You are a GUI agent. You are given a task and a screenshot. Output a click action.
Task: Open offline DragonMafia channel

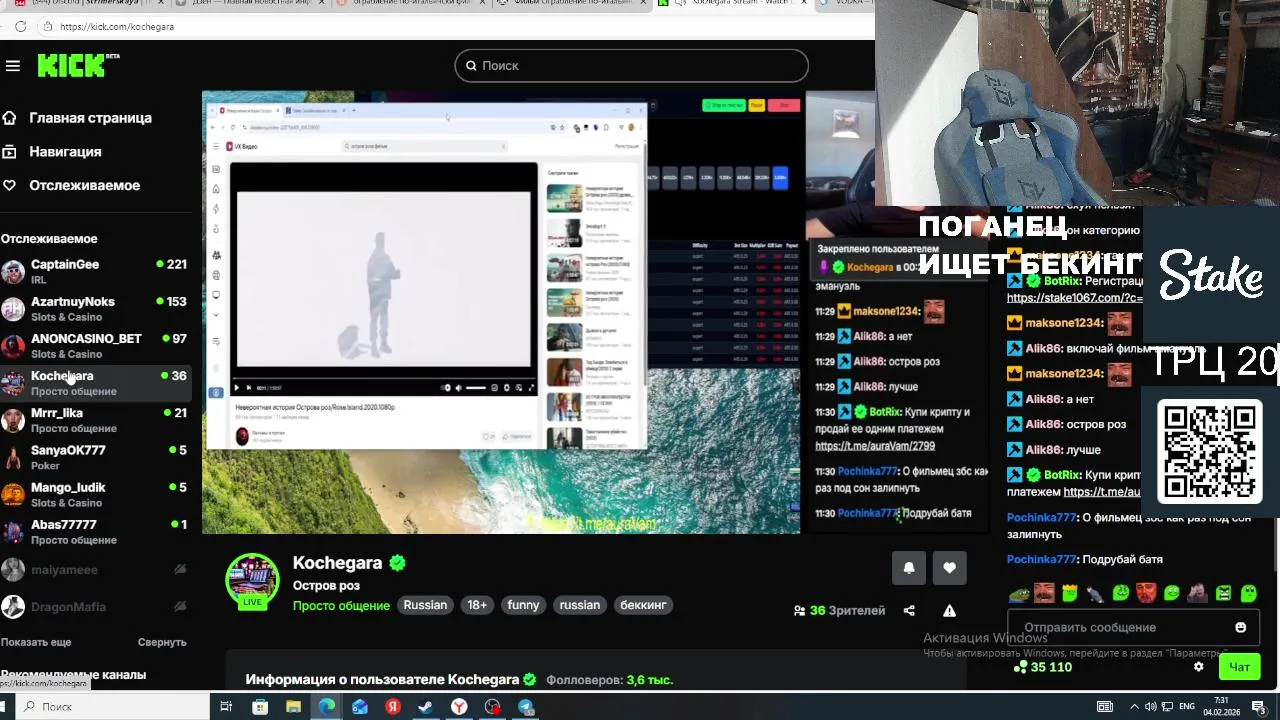95,606
